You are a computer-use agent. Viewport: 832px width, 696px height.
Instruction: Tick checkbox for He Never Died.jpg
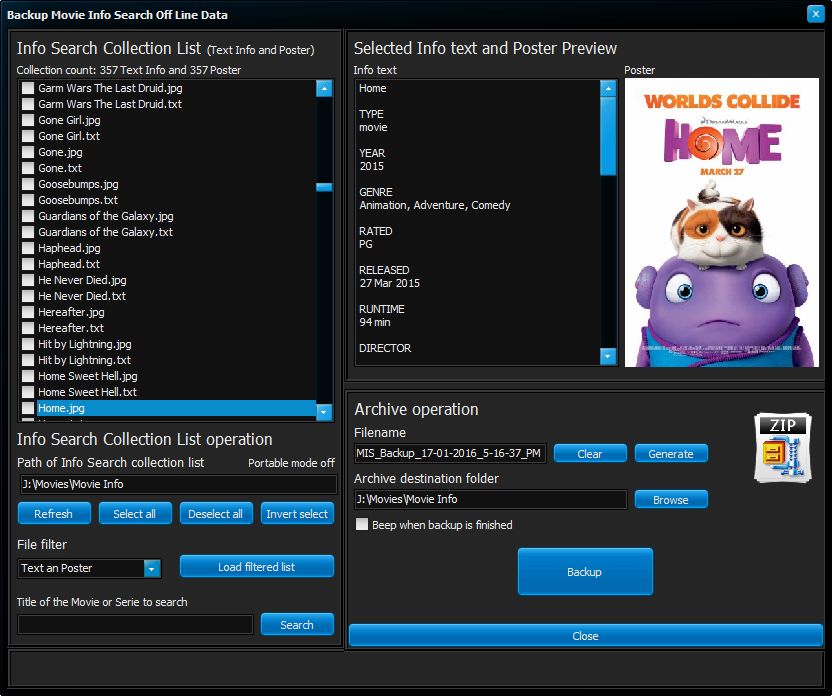28,280
